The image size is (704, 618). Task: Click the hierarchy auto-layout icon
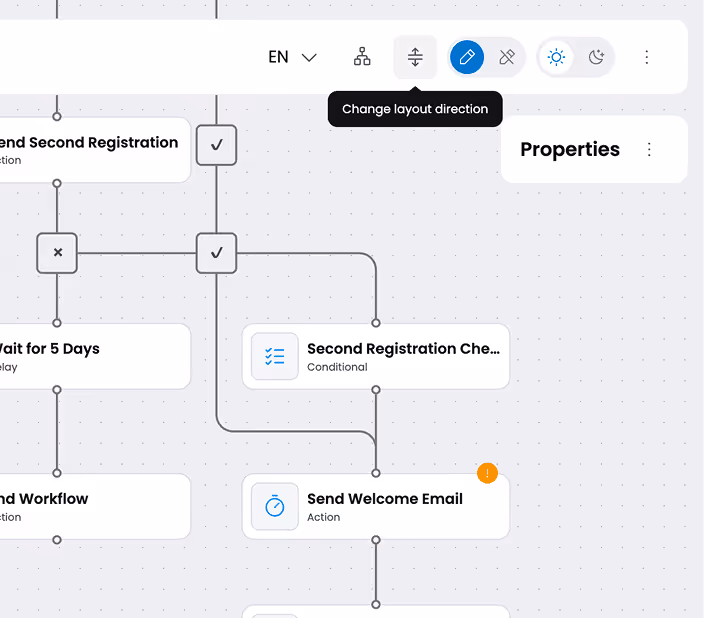click(x=362, y=57)
